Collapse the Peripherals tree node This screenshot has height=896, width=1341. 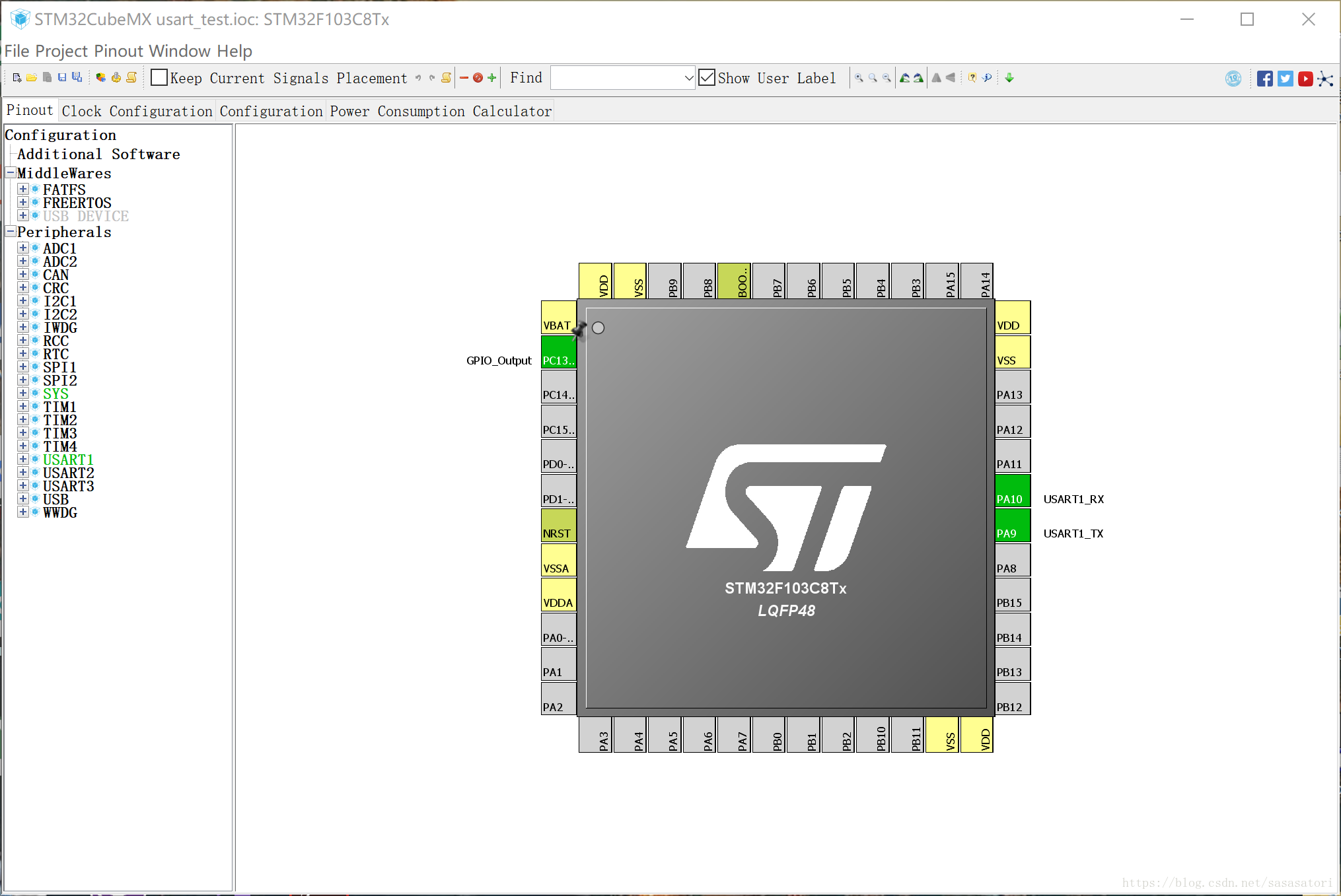pos(11,232)
